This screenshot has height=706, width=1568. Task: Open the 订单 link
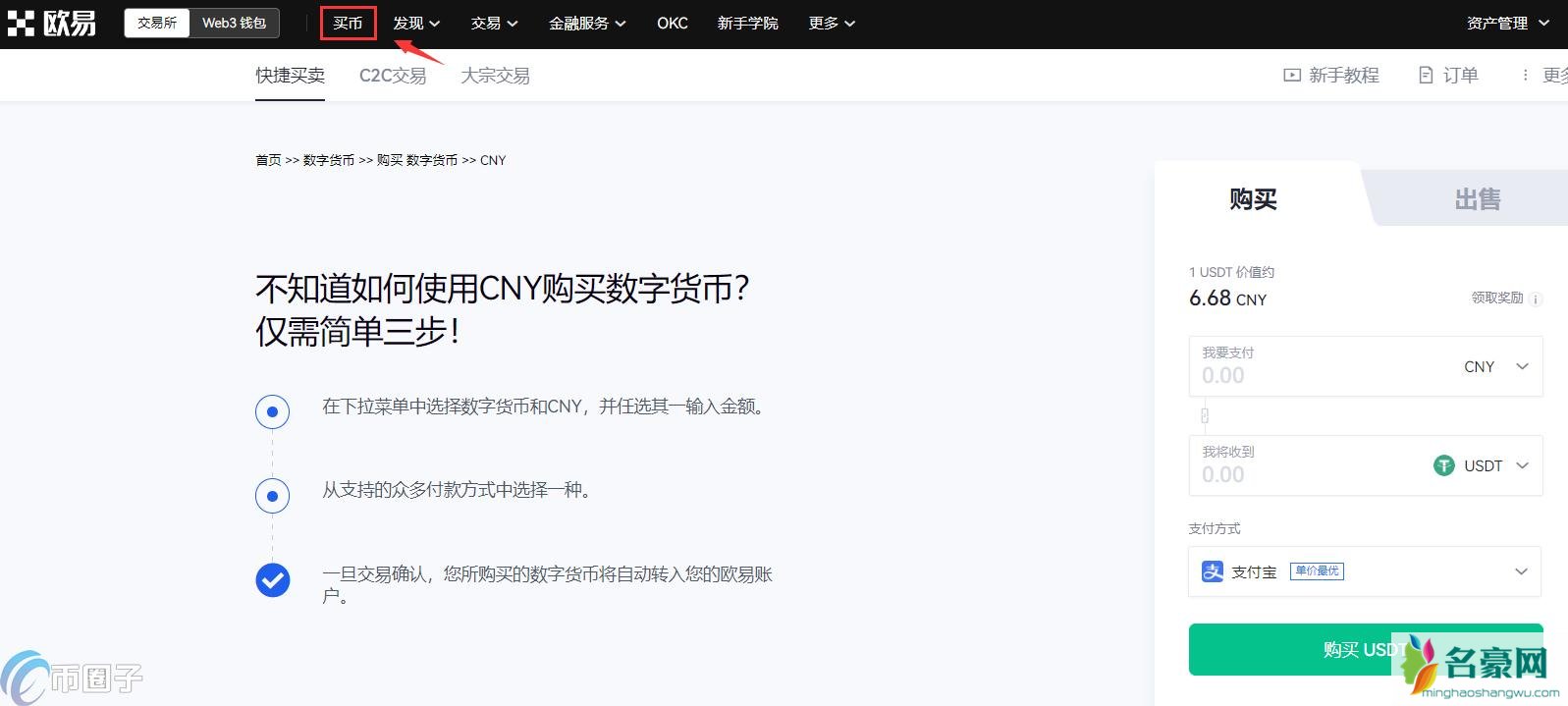point(1460,76)
